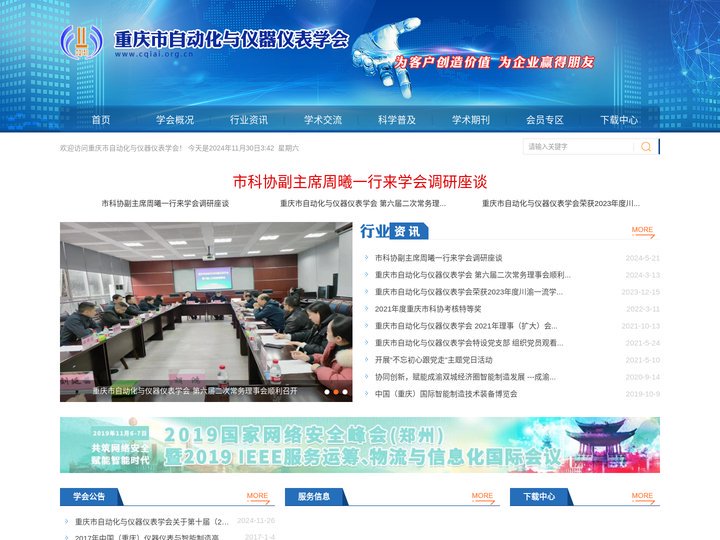Click date text 2023-12-15
Screen dimensions: 720x540
coord(641,292)
